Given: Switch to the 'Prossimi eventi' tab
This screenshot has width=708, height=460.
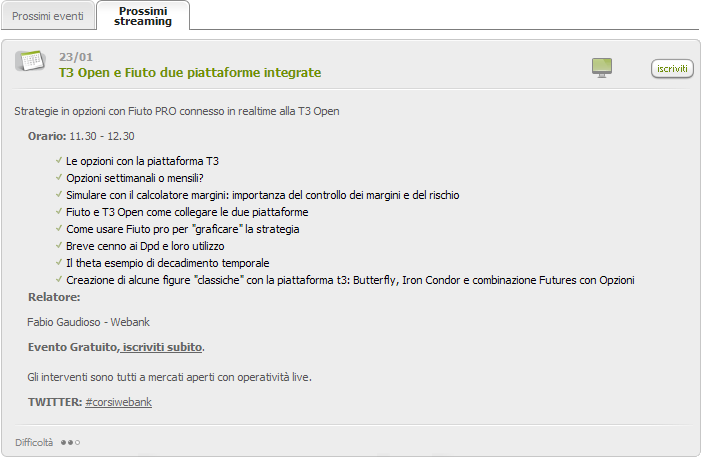Looking at the screenshot, I should (x=48, y=16).
